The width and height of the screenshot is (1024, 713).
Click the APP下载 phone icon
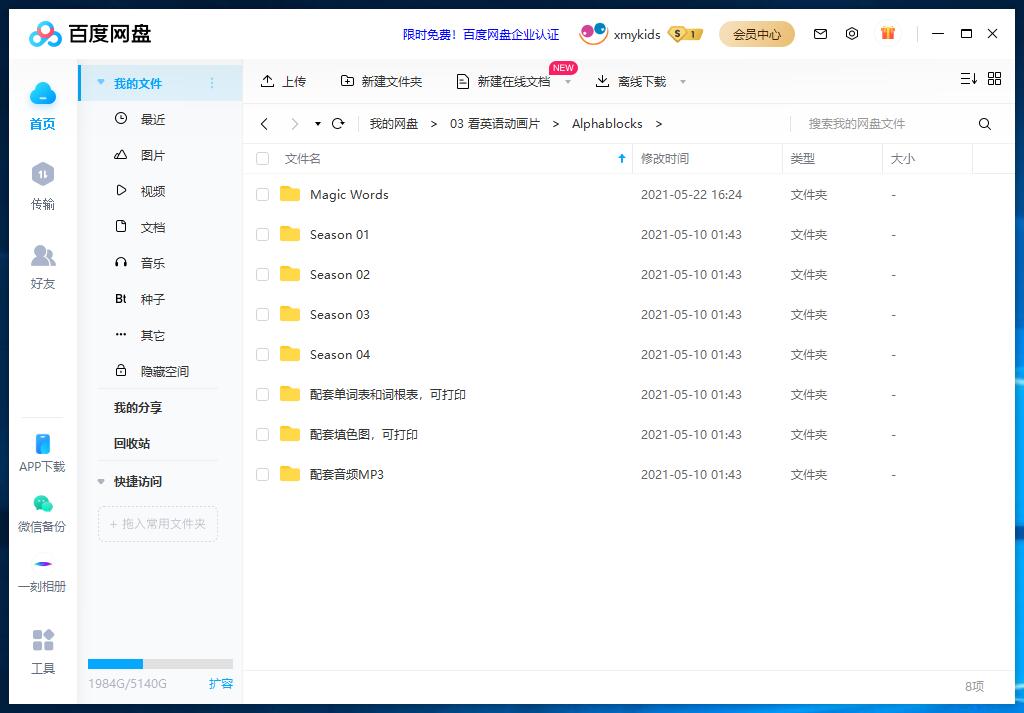coord(42,443)
